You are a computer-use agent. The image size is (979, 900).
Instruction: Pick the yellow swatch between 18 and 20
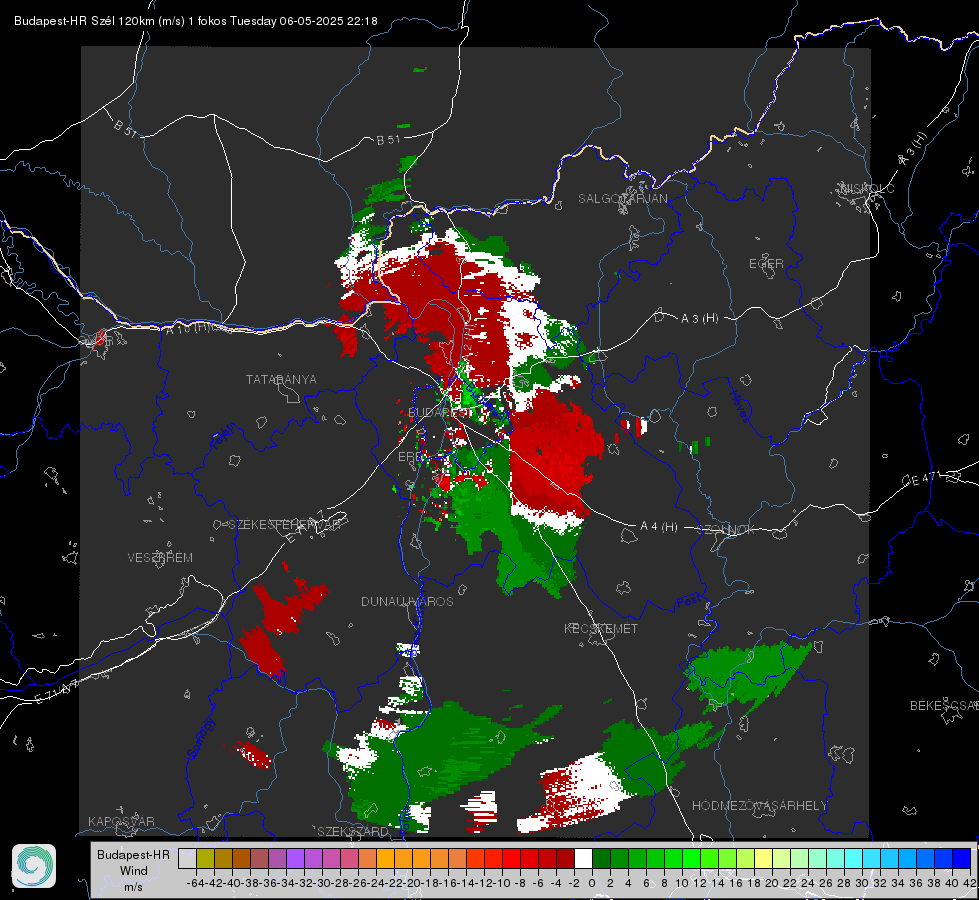pyautogui.click(x=764, y=859)
